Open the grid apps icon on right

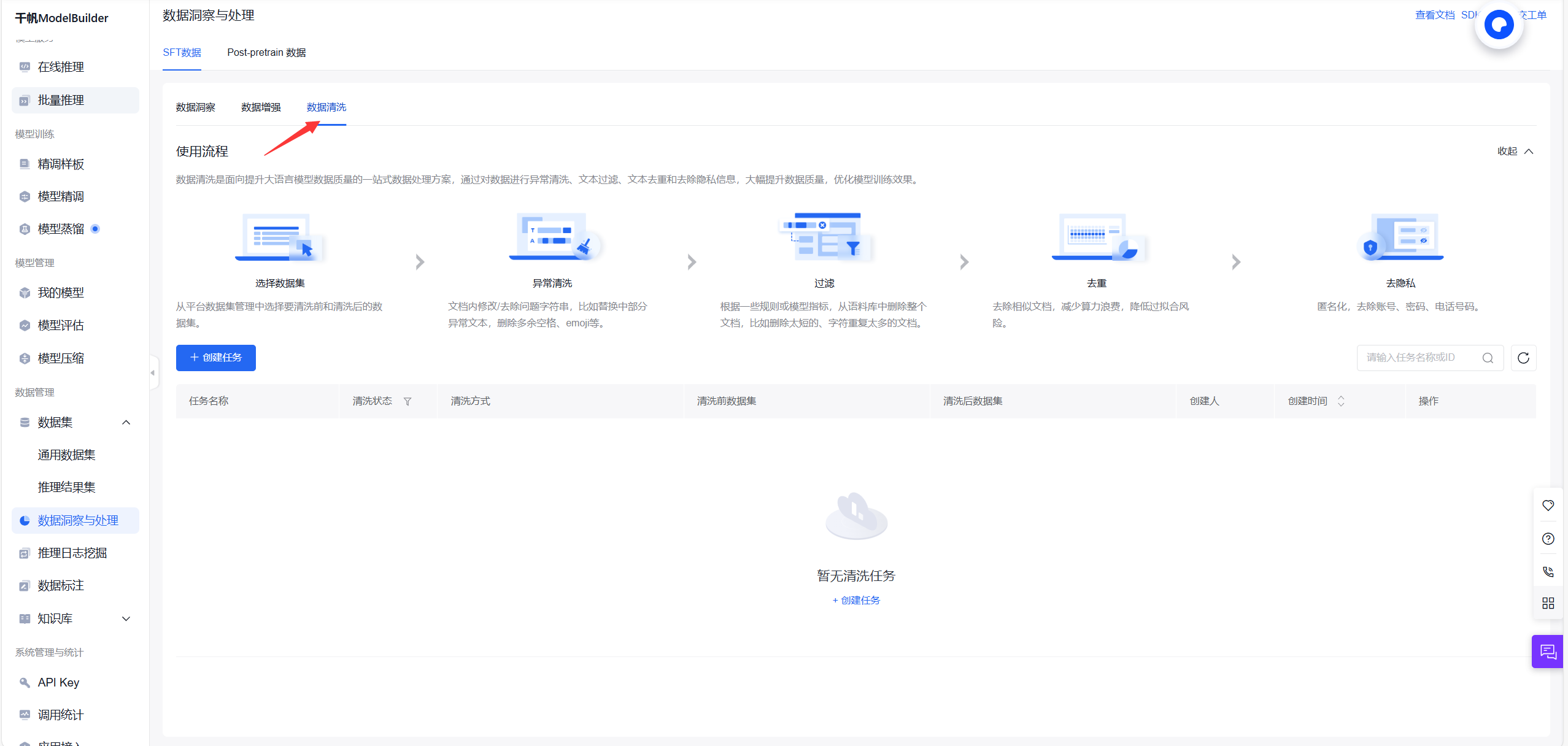1548,603
